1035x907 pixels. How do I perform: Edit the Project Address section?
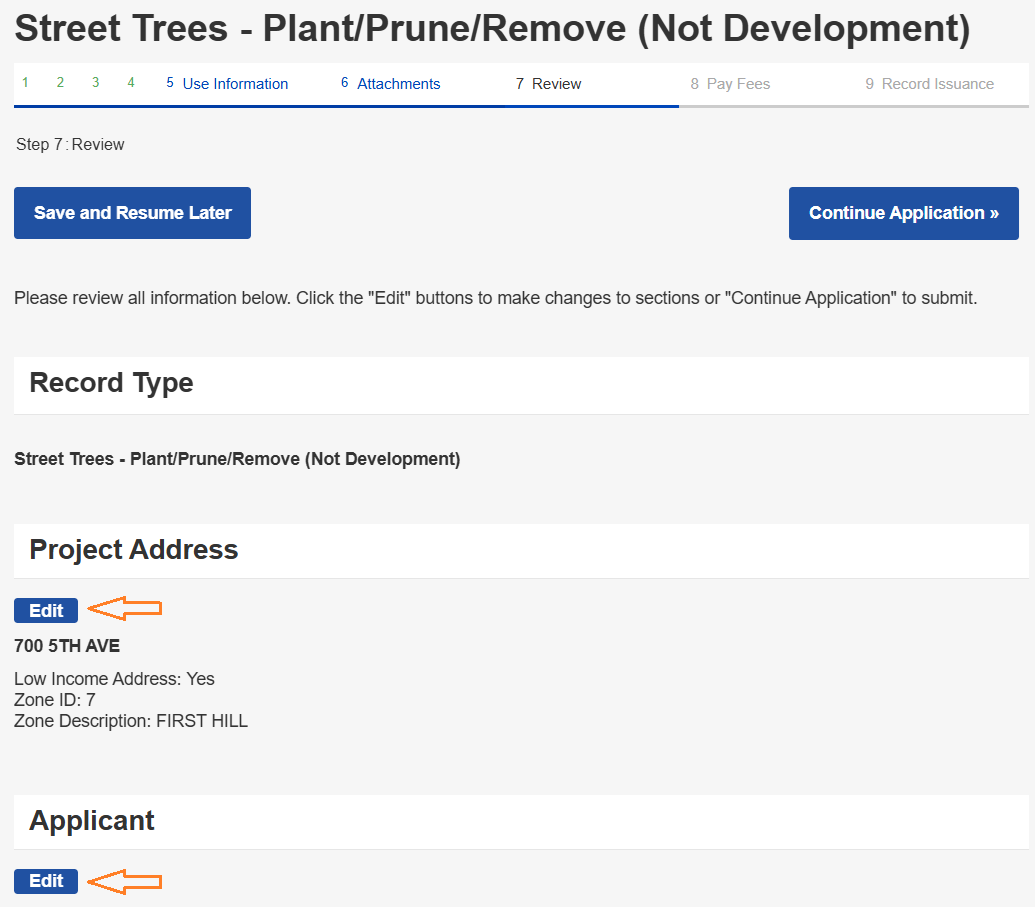(x=46, y=611)
